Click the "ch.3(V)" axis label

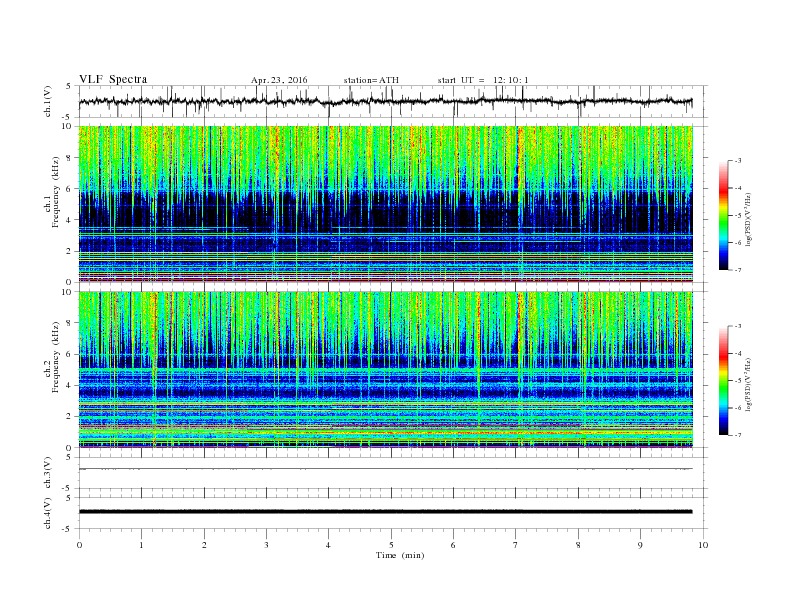48,473
